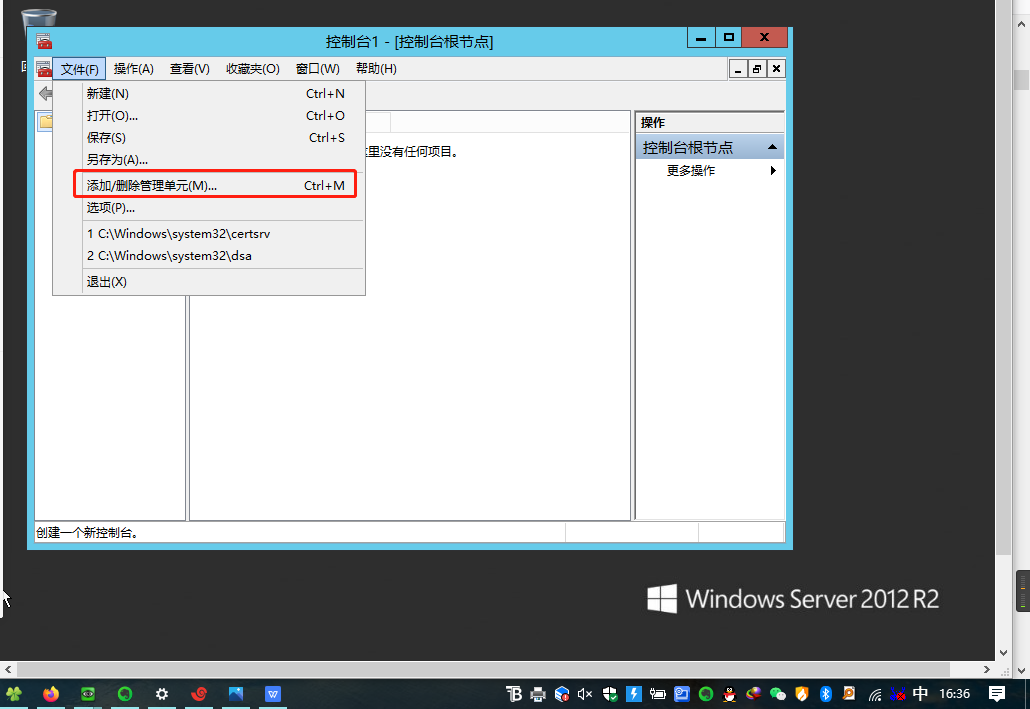Select 添加/删除管理单元(M)... menu entry
The width and height of the screenshot is (1030, 709).
click(215, 185)
